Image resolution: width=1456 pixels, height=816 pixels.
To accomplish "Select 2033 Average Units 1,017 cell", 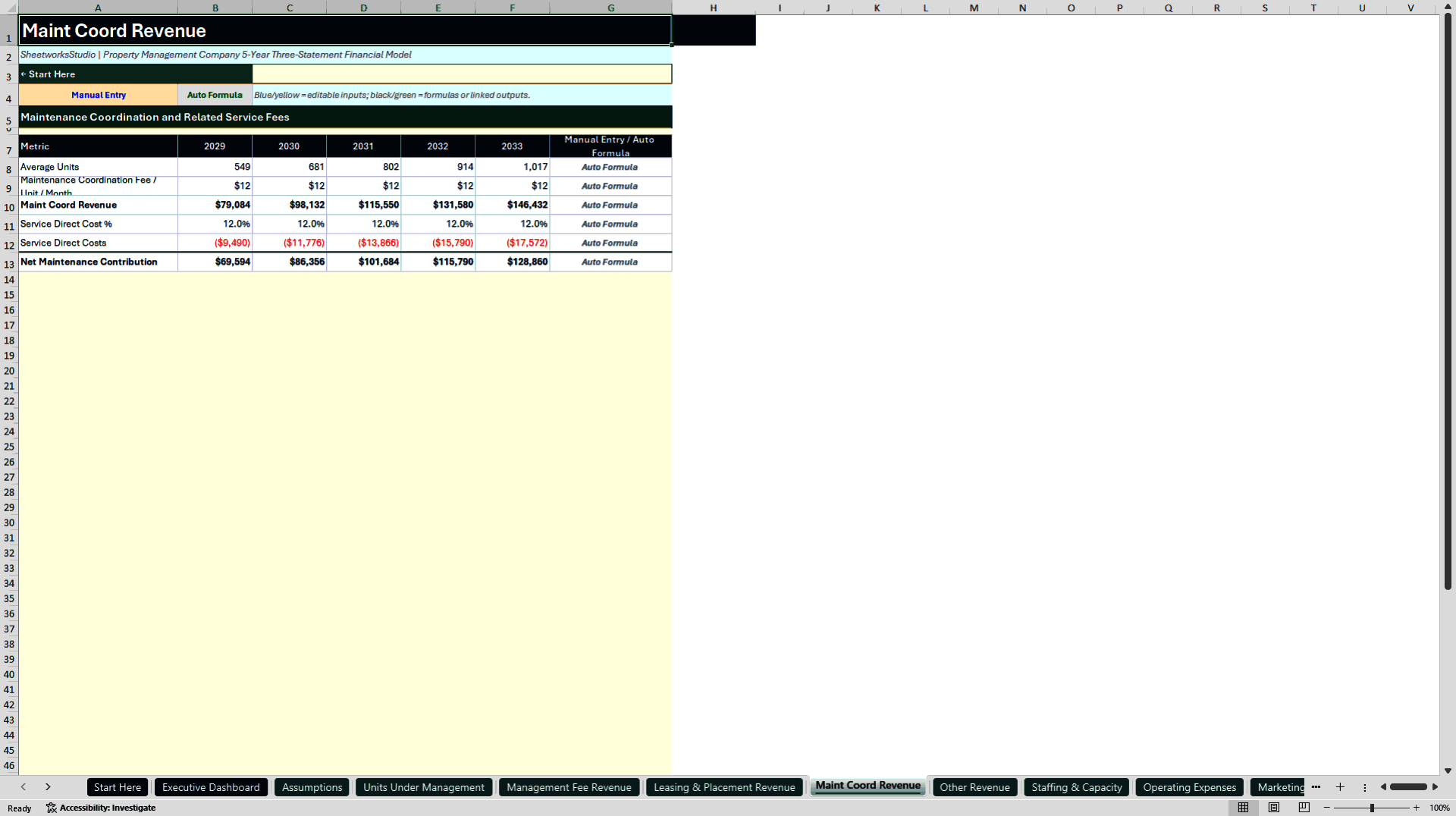I will tap(512, 167).
